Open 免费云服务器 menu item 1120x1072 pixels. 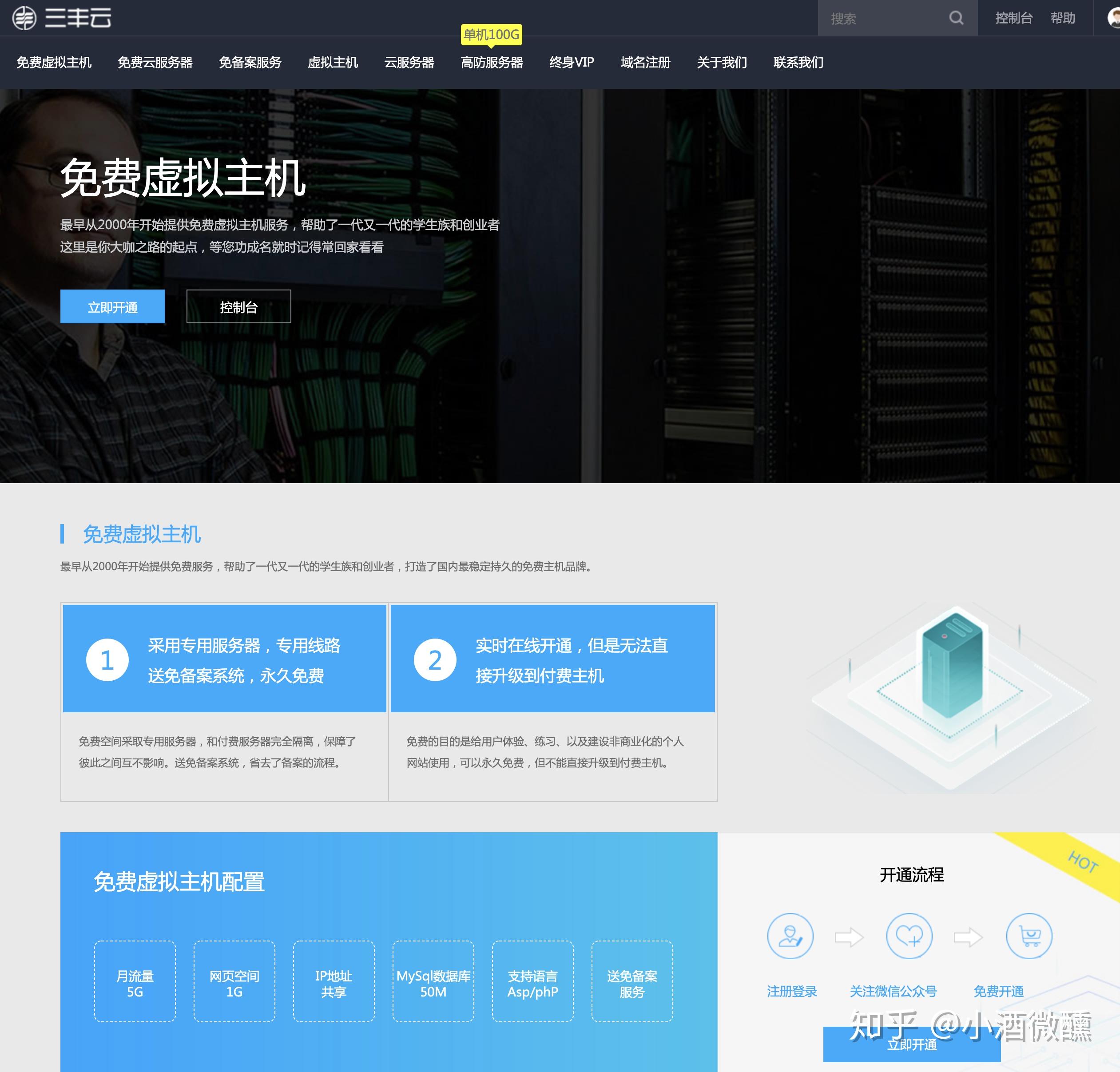coord(155,62)
